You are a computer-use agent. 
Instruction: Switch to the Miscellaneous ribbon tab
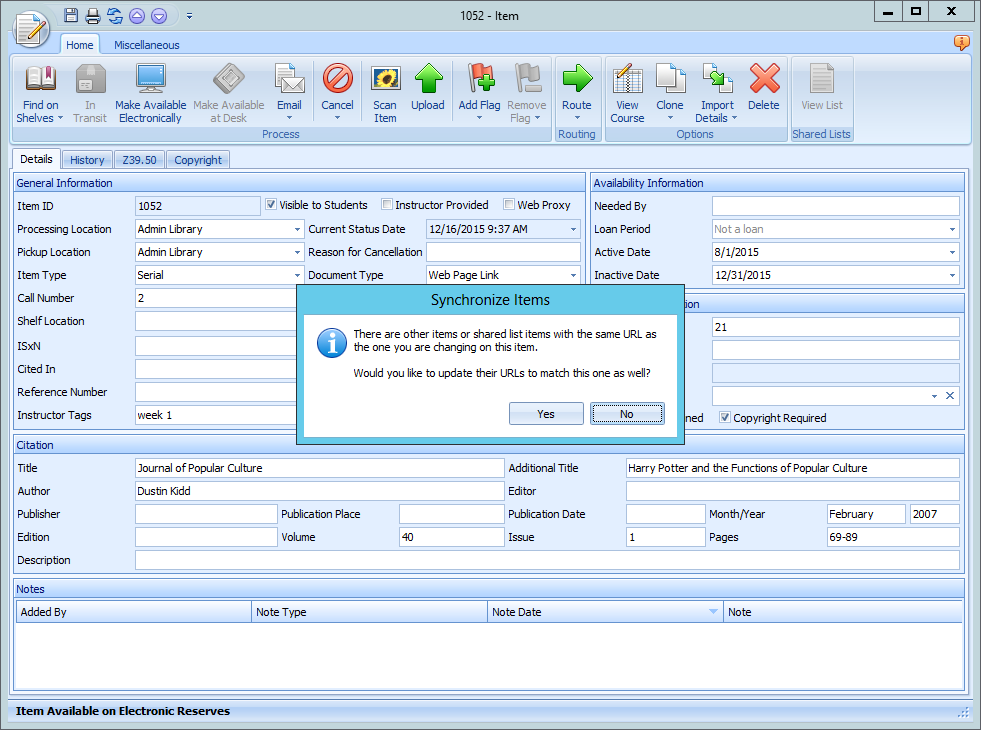tap(146, 44)
